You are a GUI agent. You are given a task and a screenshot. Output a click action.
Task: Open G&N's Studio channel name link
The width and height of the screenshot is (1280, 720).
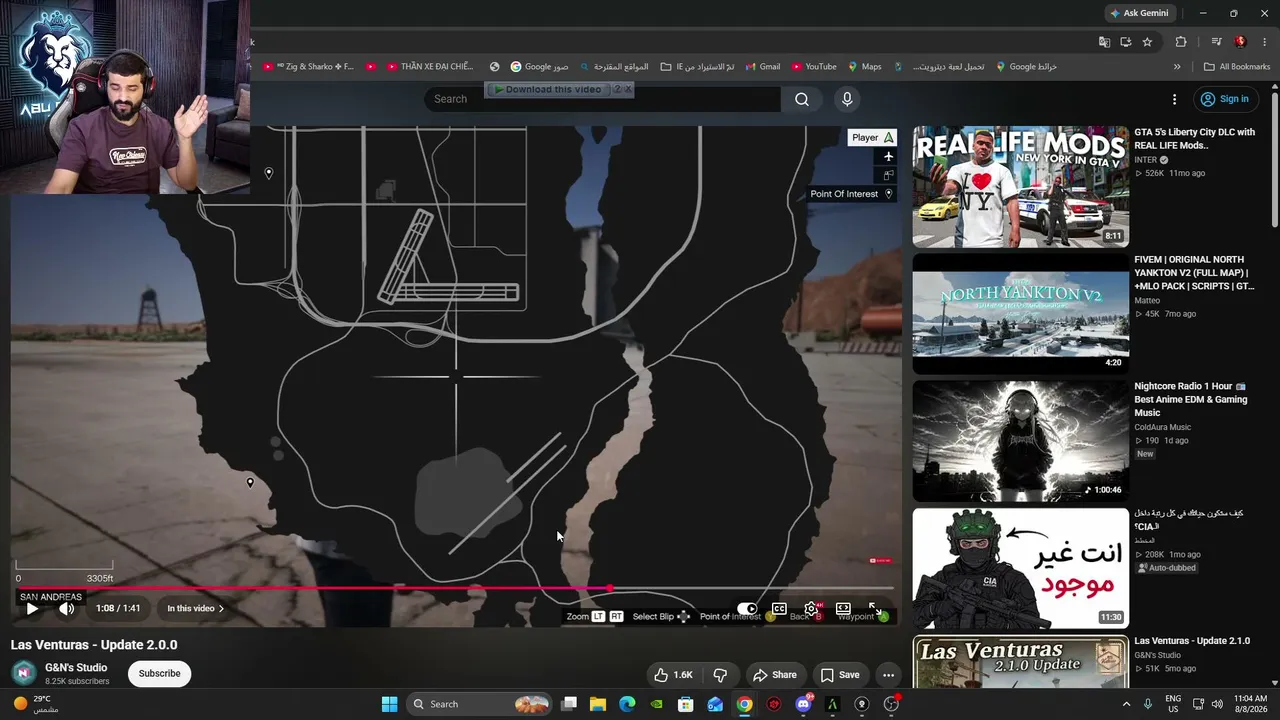[x=76, y=668]
